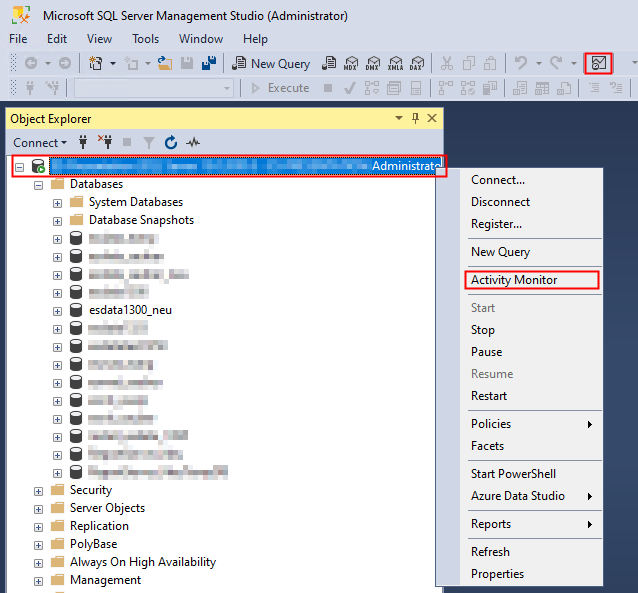Screen dimensions: 638x593
Task: Expand the Security folder
Action: [38, 491]
